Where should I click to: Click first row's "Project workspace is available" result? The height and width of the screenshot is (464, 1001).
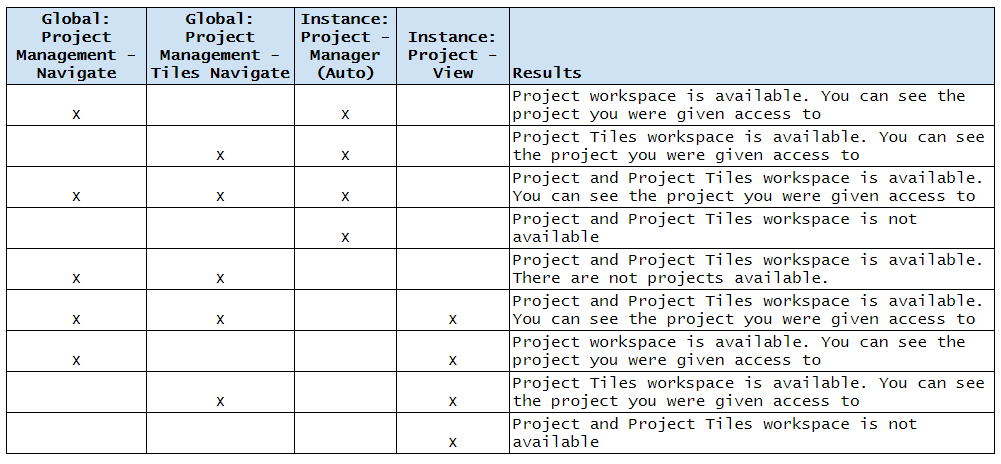tap(748, 105)
